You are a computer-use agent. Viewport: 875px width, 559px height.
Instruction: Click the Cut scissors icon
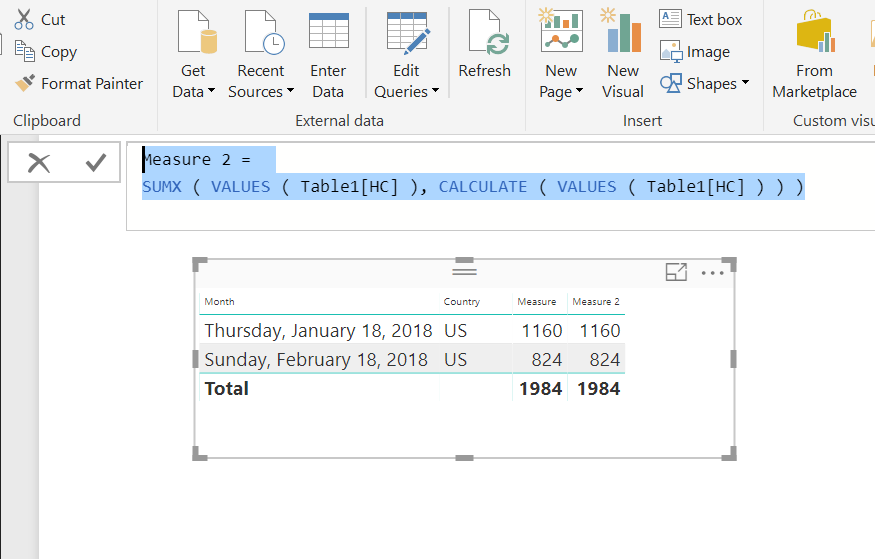click(x=24, y=20)
